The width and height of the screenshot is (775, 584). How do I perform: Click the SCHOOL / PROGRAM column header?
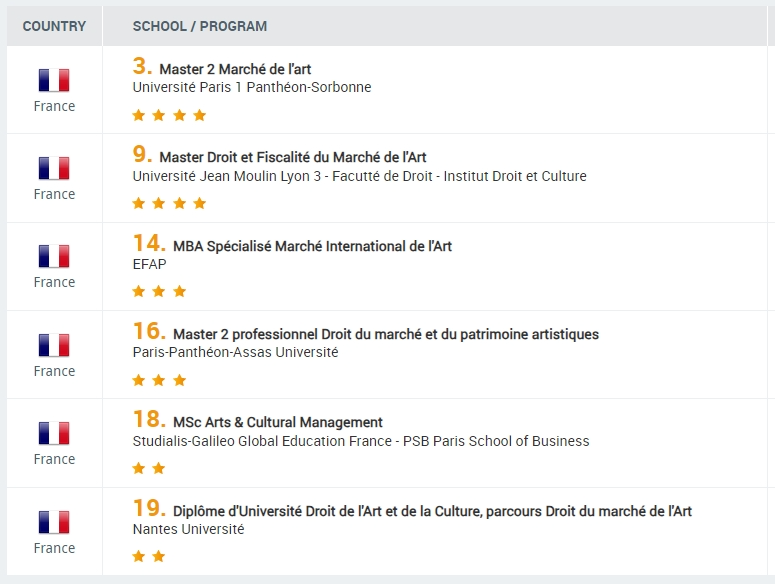(200, 26)
